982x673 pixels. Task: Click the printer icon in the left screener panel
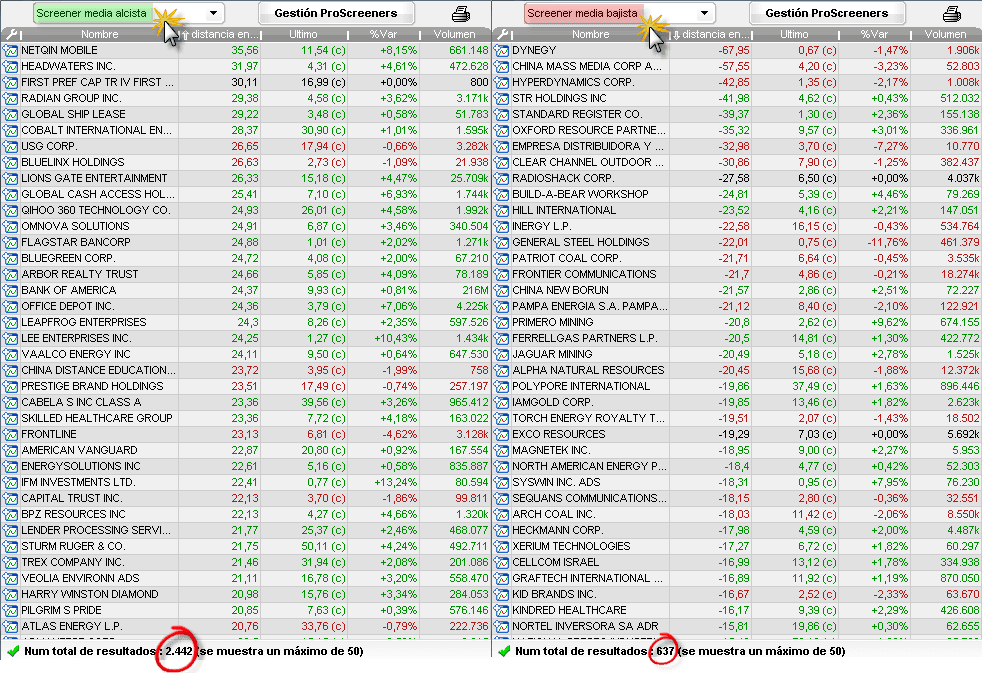(x=461, y=13)
